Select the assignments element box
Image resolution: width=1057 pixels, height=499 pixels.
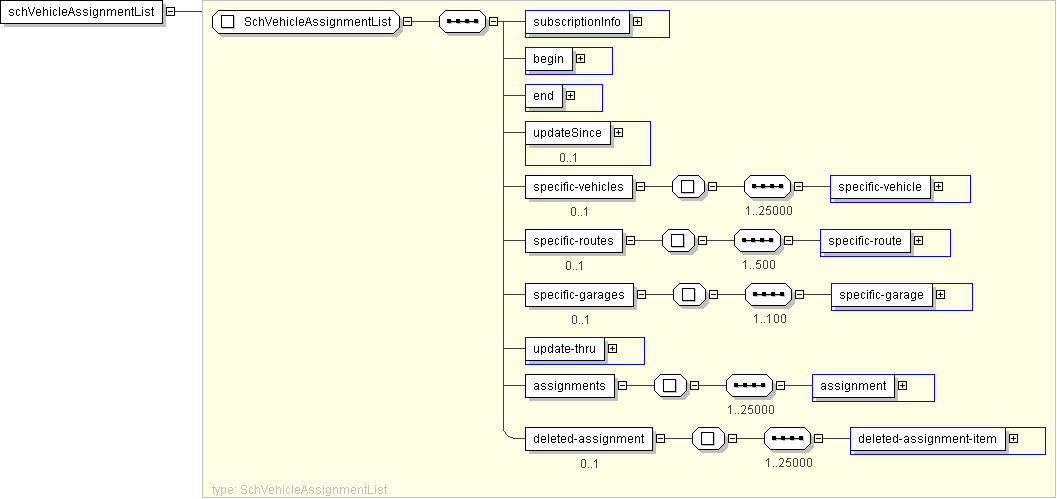click(569, 386)
